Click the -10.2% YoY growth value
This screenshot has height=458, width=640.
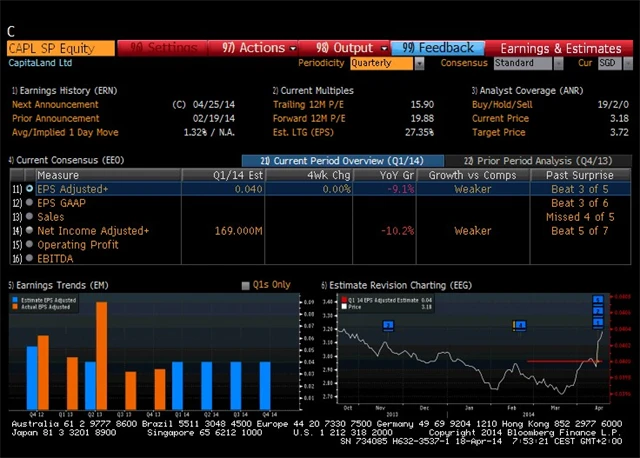398,231
